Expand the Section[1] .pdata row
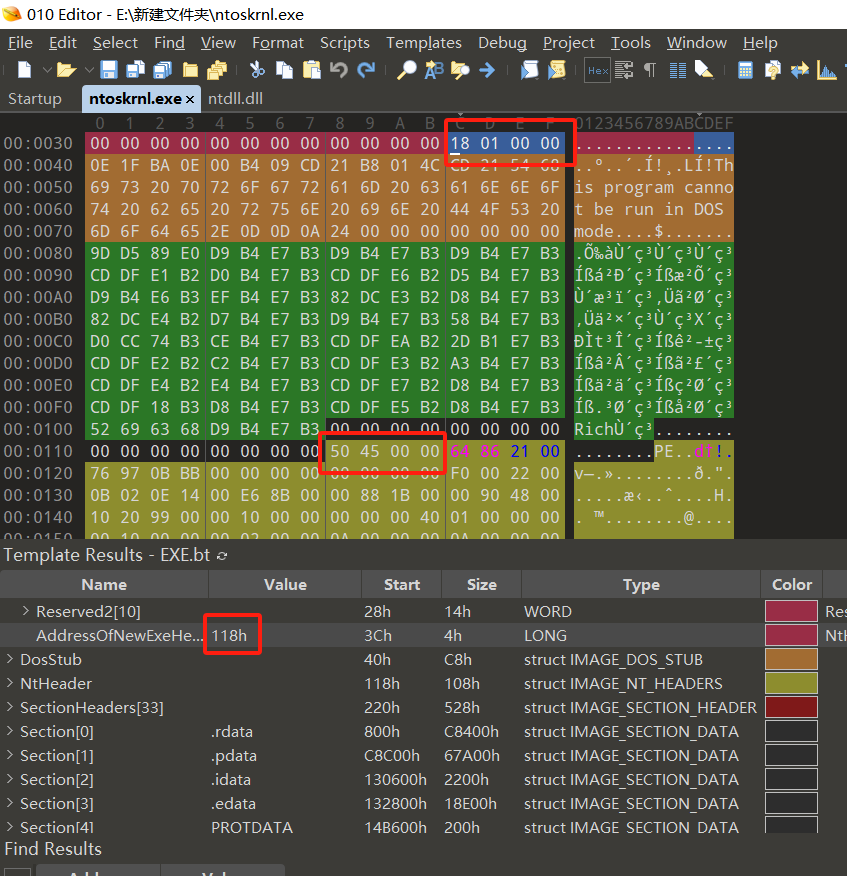This screenshot has height=876, width=847. point(10,755)
